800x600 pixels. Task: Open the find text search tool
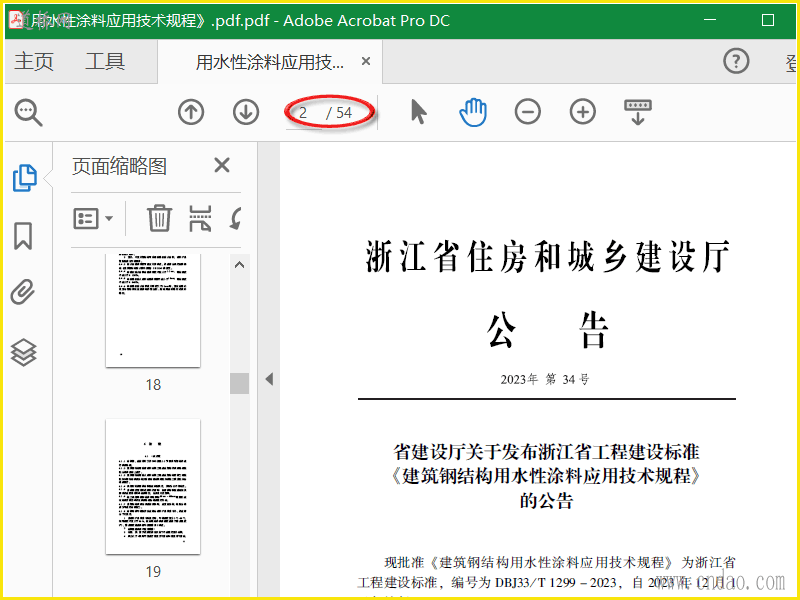29,112
